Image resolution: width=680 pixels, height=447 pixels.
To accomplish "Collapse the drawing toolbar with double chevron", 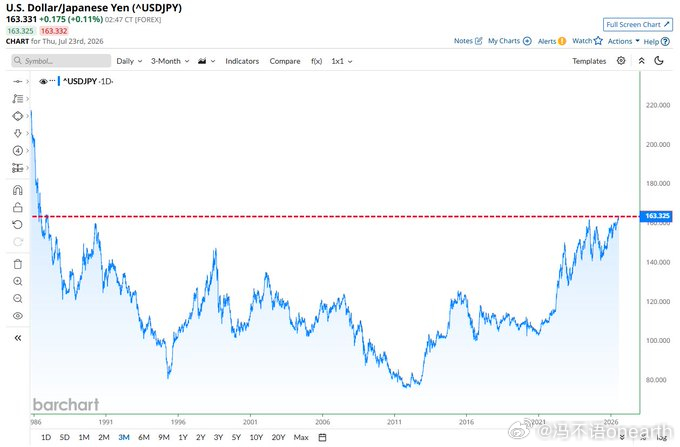I will click(x=17, y=338).
